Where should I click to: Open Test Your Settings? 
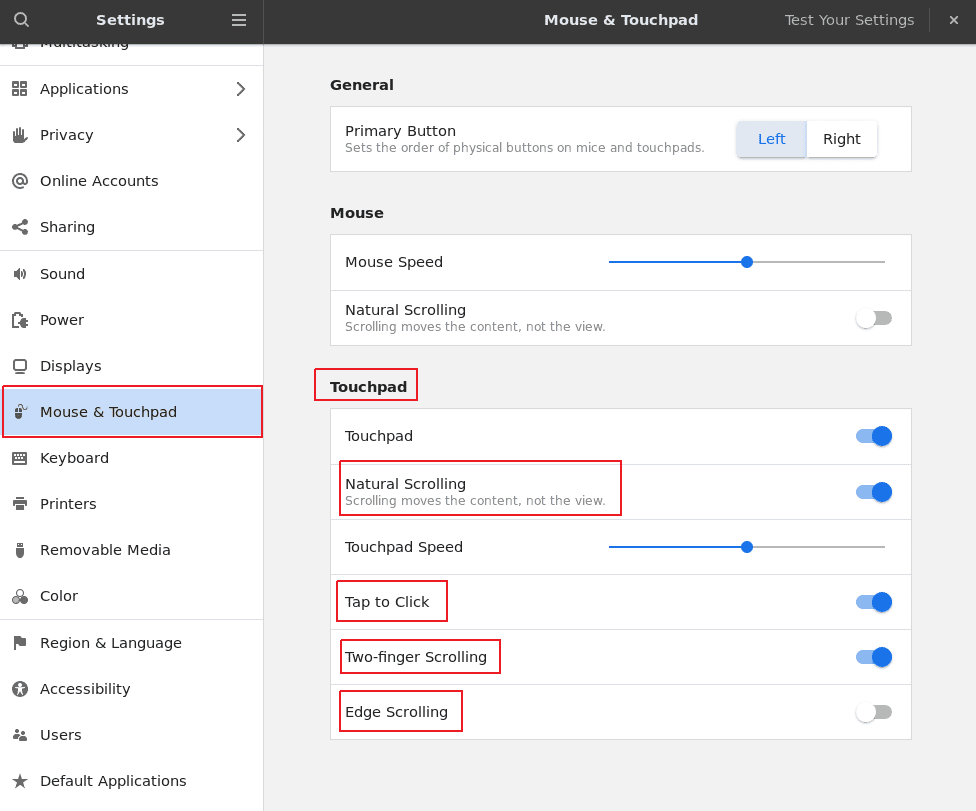849,20
